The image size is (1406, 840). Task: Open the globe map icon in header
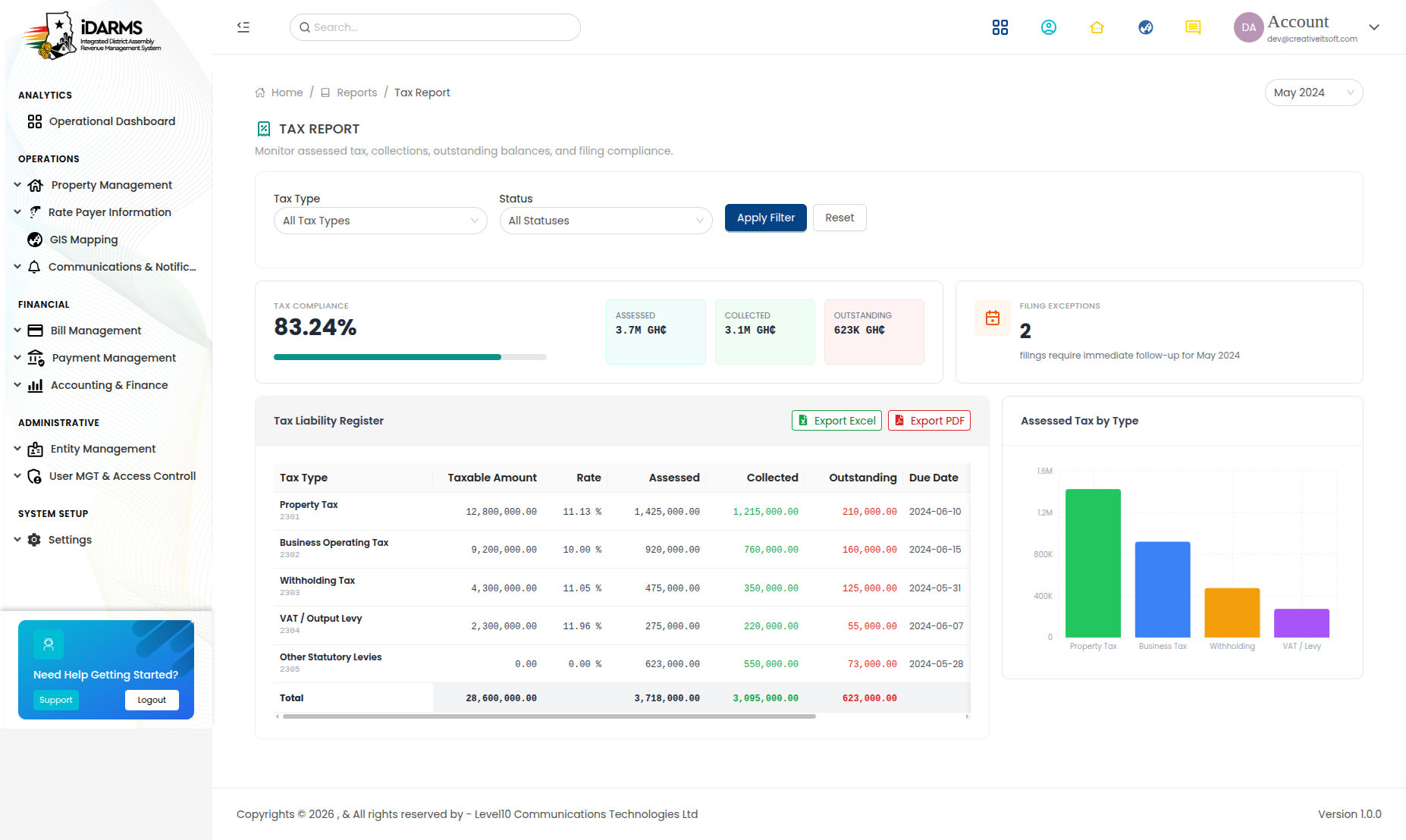(x=1146, y=27)
